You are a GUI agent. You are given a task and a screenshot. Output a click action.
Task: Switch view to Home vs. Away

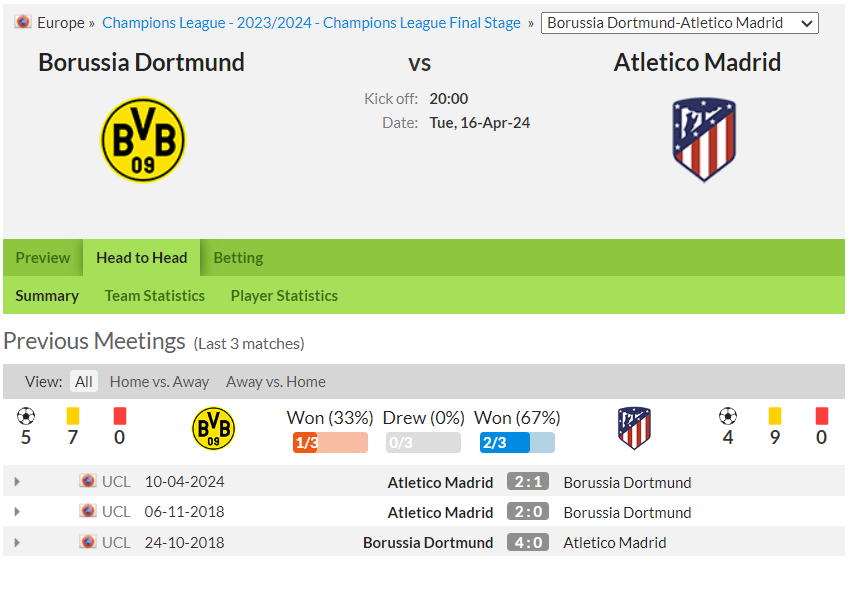click(159, 382)
